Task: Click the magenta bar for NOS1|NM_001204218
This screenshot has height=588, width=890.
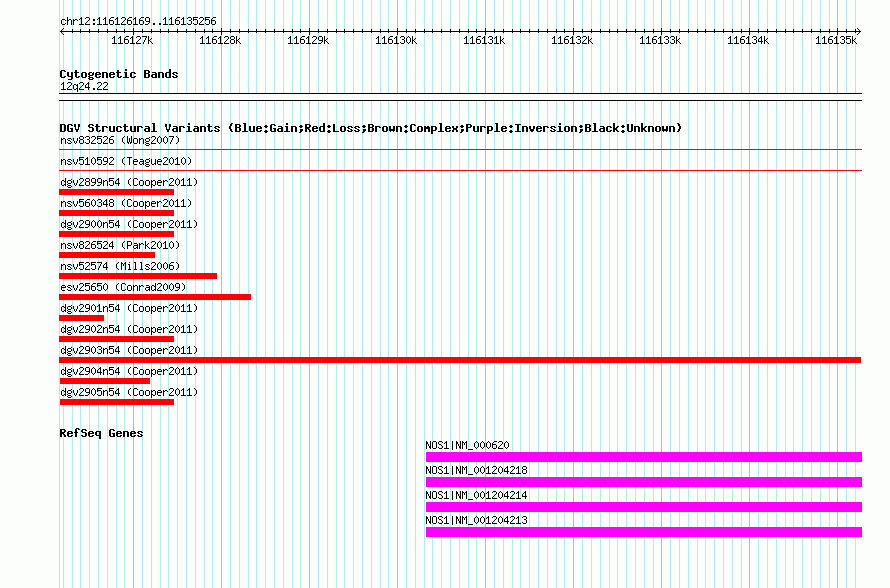Action: [644, 482]
